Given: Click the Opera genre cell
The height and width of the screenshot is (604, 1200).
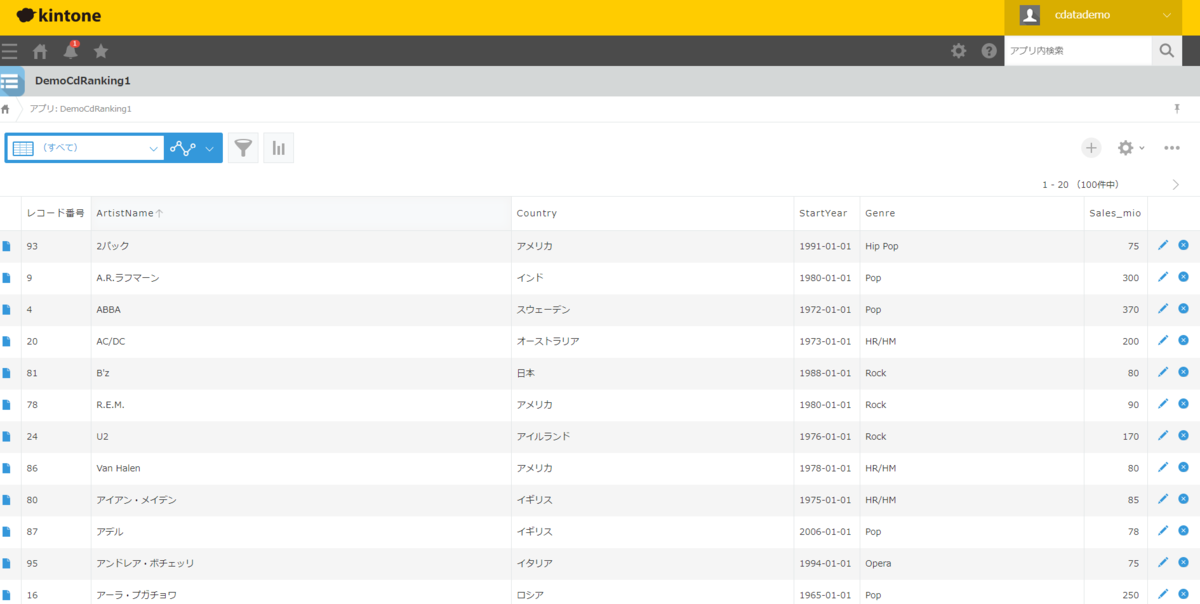Looking at the screenshot, I should click(x=973, y=564).
